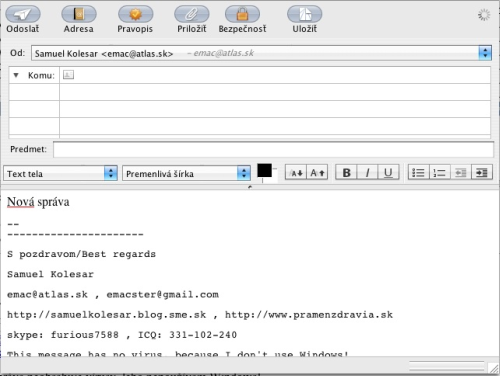Pick the black text color swatch
The width and height of the screenshot is (500, 376).
pyautogui.click(x=264, y=170)
